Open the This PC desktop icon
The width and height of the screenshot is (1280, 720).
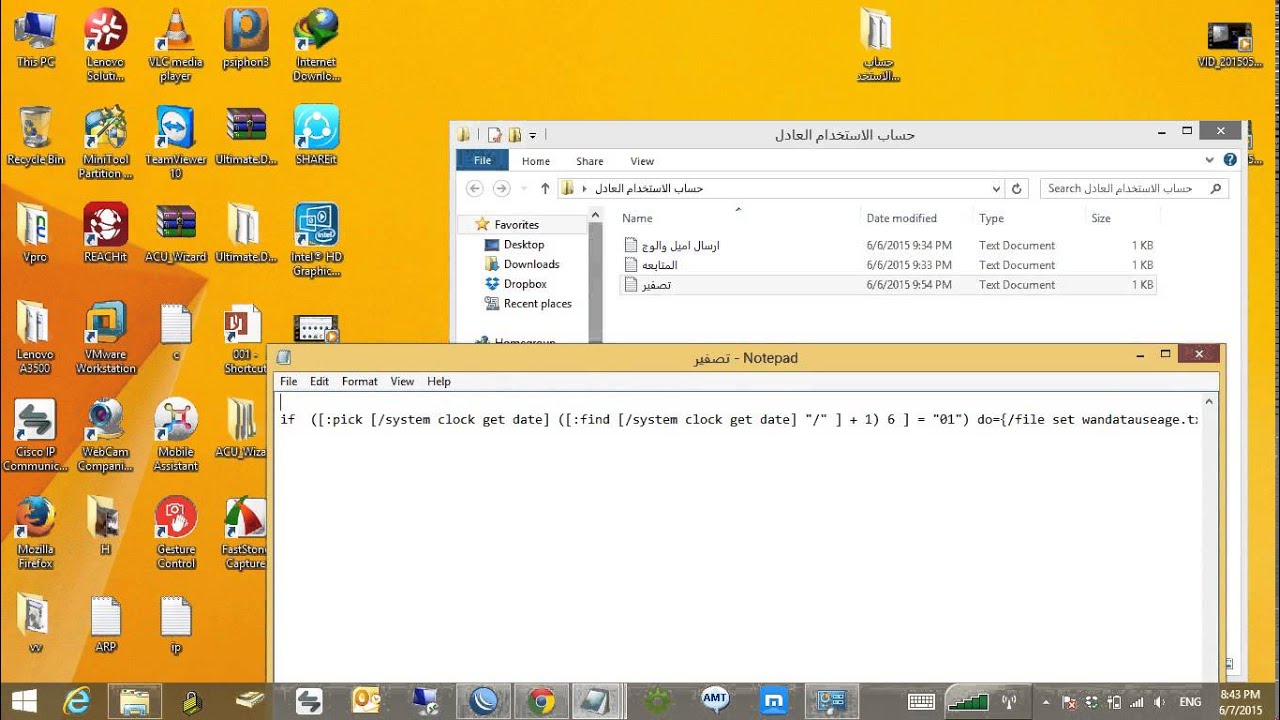click(x=36, y=40)
